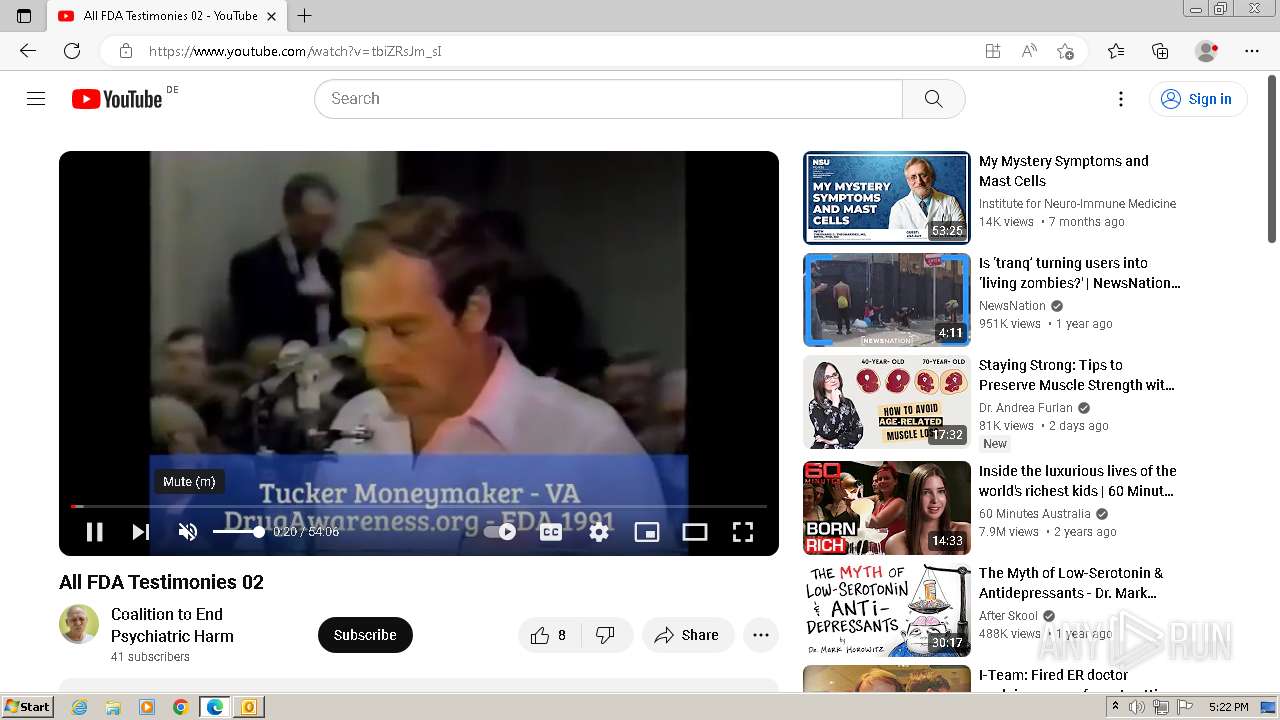
Task: Click Dr. Andrea Furlan channel name
Action: (1025, 408)
